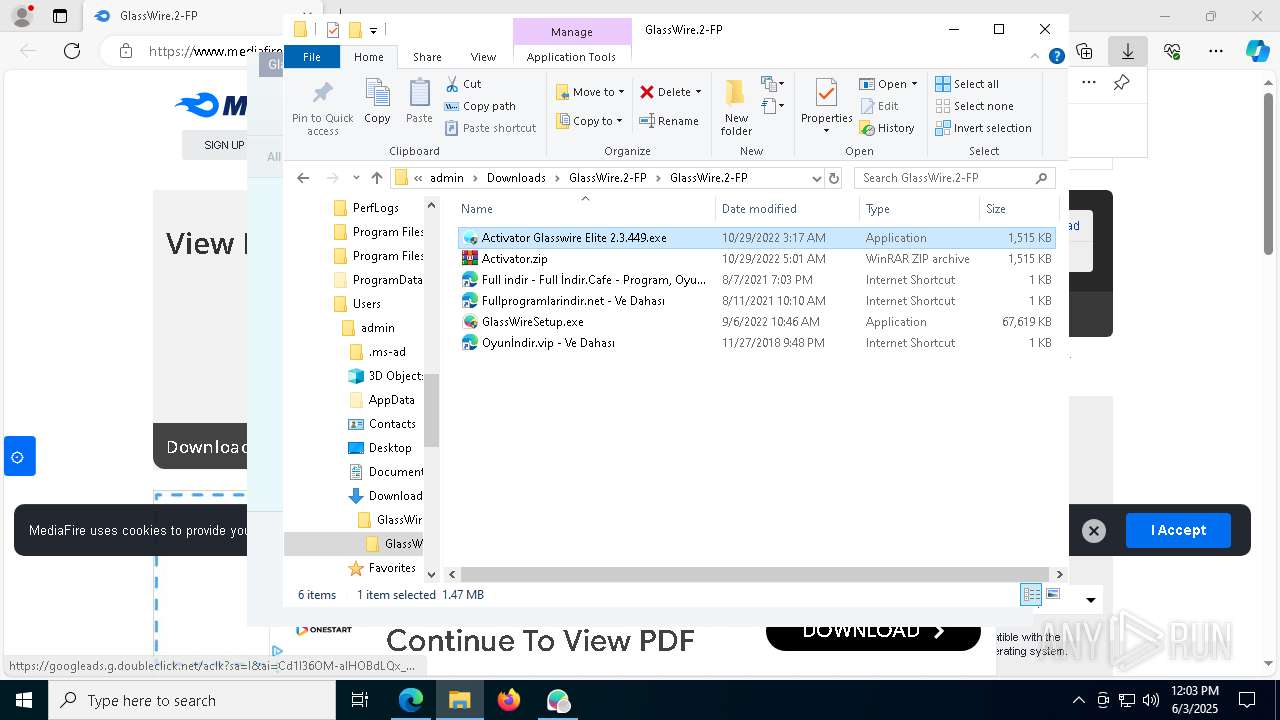This screenshot has width=1280, height=720.
Task: Open recent locations dropdown arrow
Action: tap(356, 178)
